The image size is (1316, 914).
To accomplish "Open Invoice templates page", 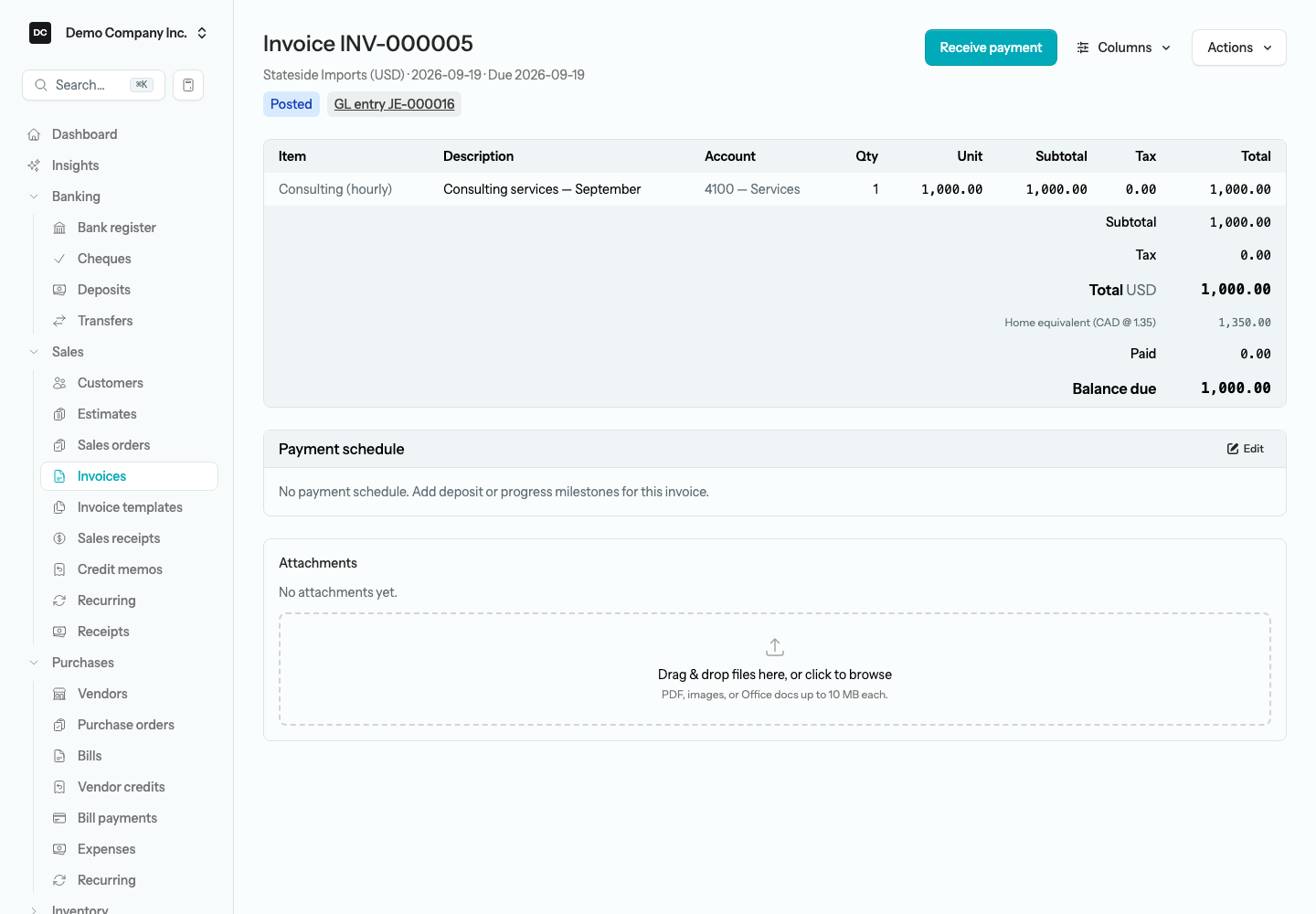I will point(129,507).
